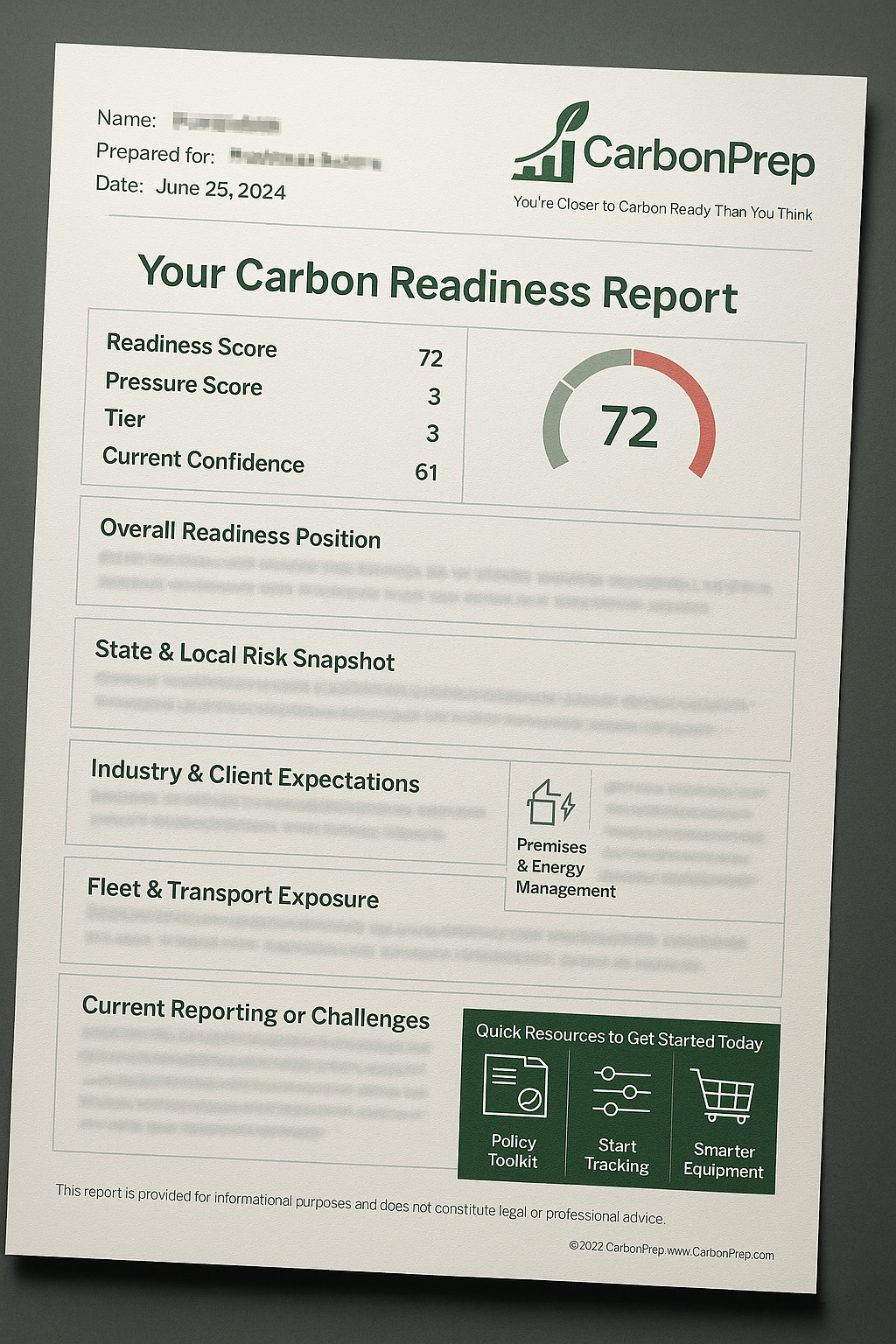
Task: Select the tagline 'You're Closer to Carbon Ready'
Action: pyautogui.click(x=612, y=206)
